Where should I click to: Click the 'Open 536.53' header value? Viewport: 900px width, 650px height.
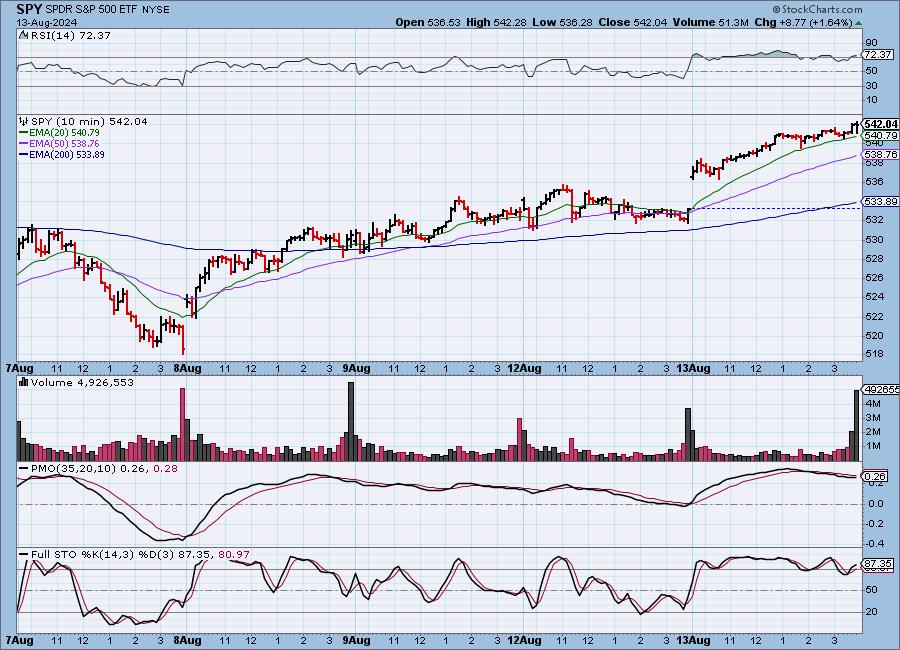pyautogui.click(x=428, y=22)
